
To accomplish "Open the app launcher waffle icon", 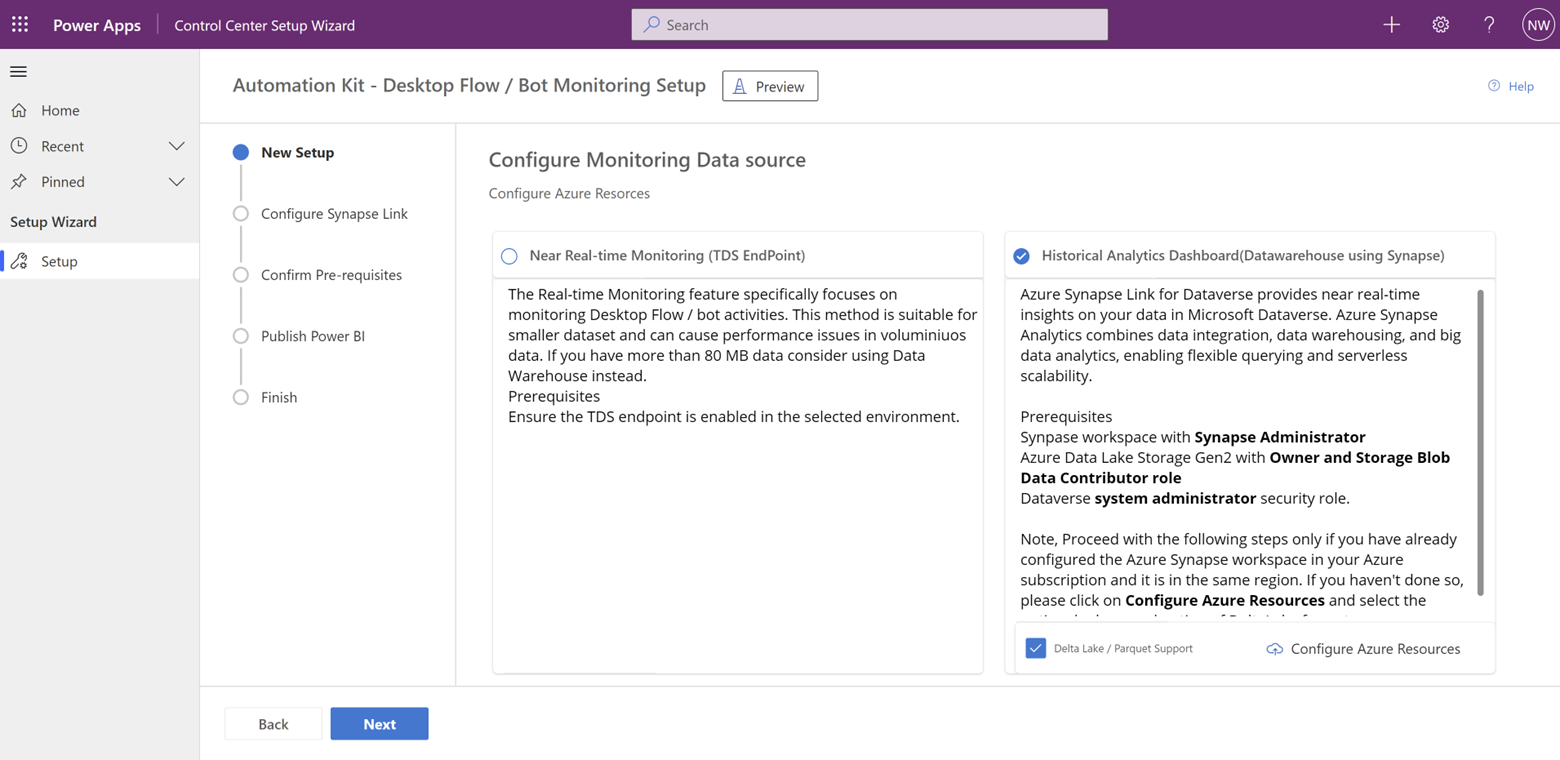I will tap(20, 24).
